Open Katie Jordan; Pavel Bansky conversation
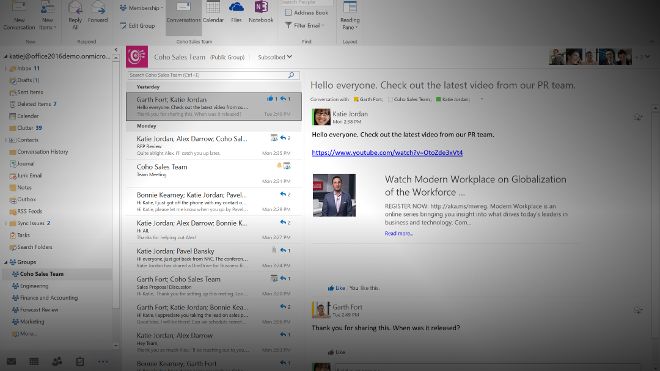Viewport: 660px width, 371px height. tap(214, 258)
